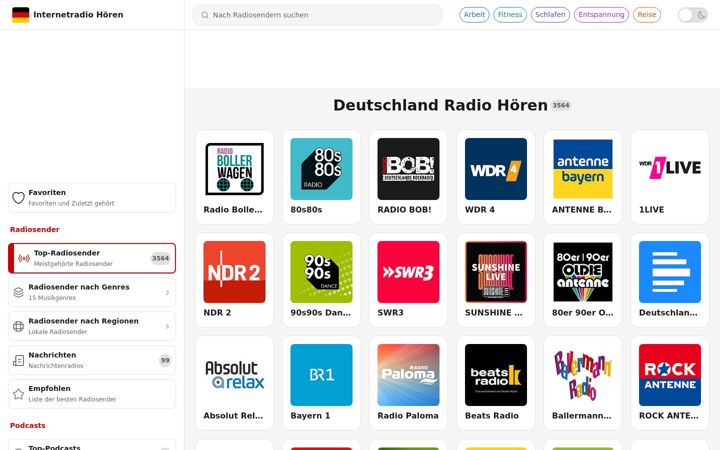Click the Top-Radiosender broadcast icon

pos(24,259)
